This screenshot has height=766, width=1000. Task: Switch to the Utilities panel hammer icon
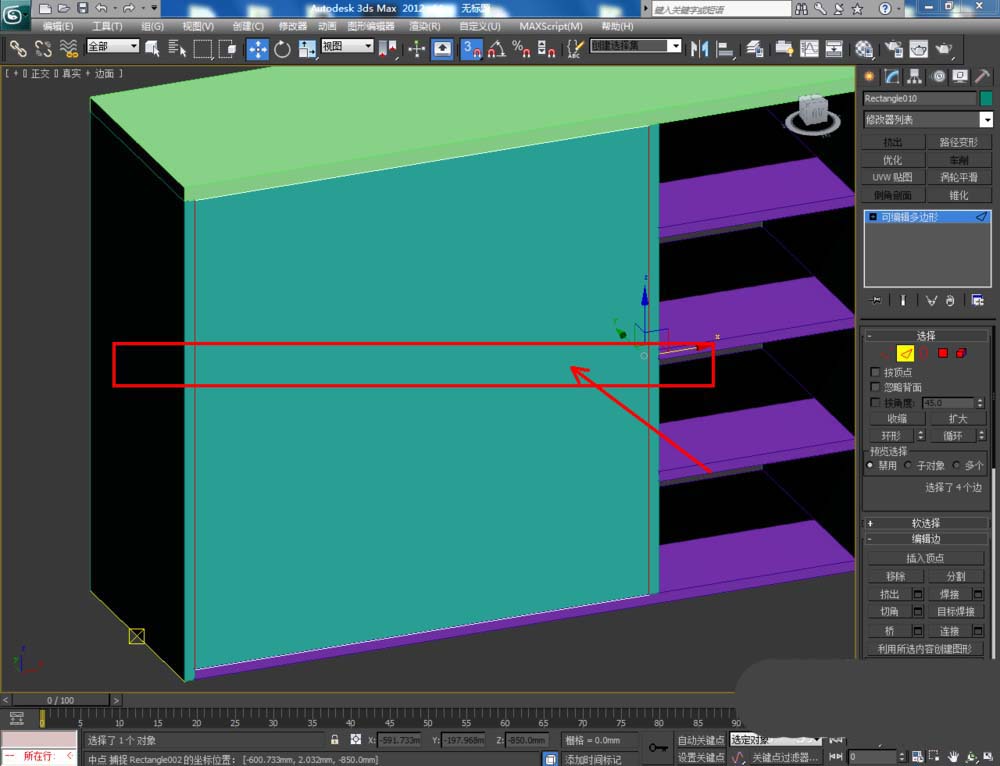(x=982, y=77)
